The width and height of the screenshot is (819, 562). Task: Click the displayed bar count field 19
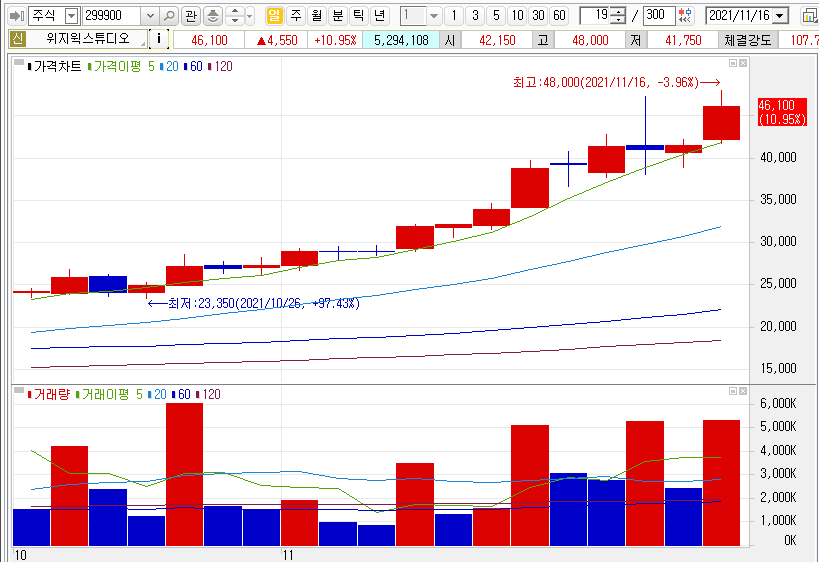pyautogui.click(x=595, y=16)
